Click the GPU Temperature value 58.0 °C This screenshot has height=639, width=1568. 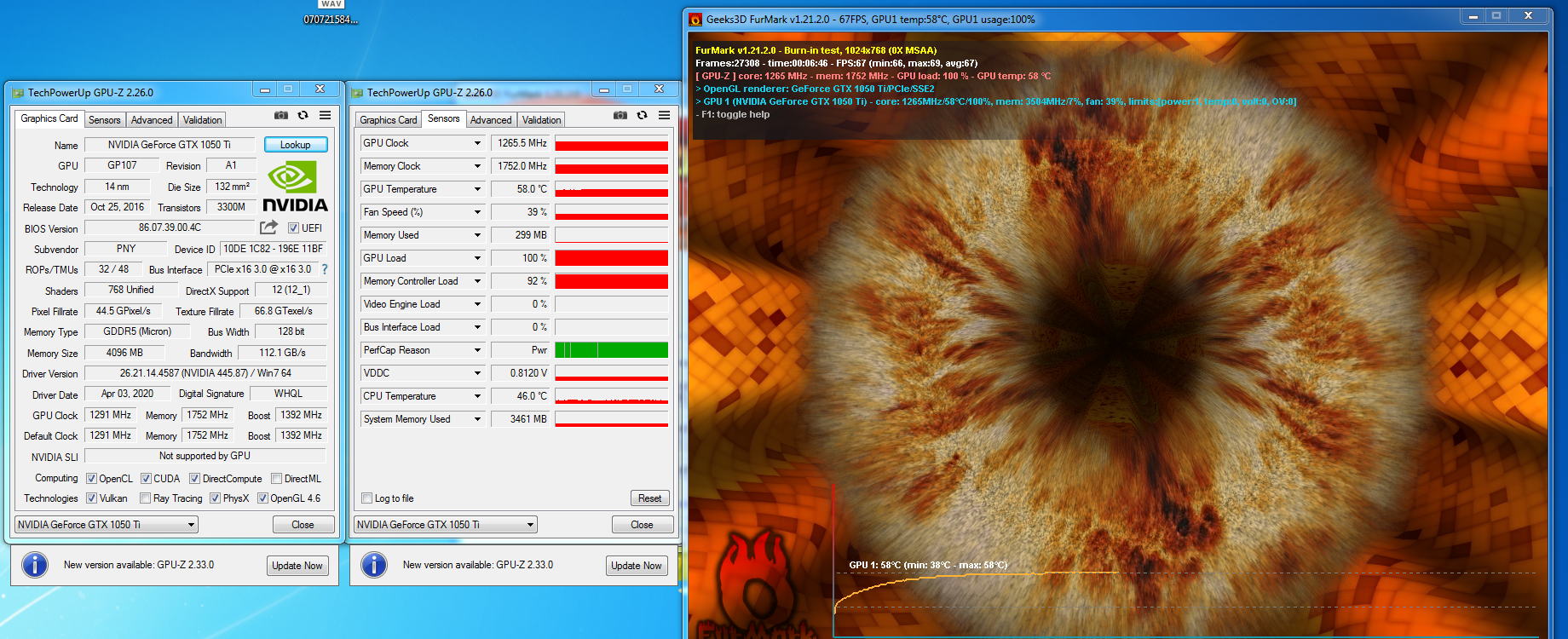tap(521, 189)
